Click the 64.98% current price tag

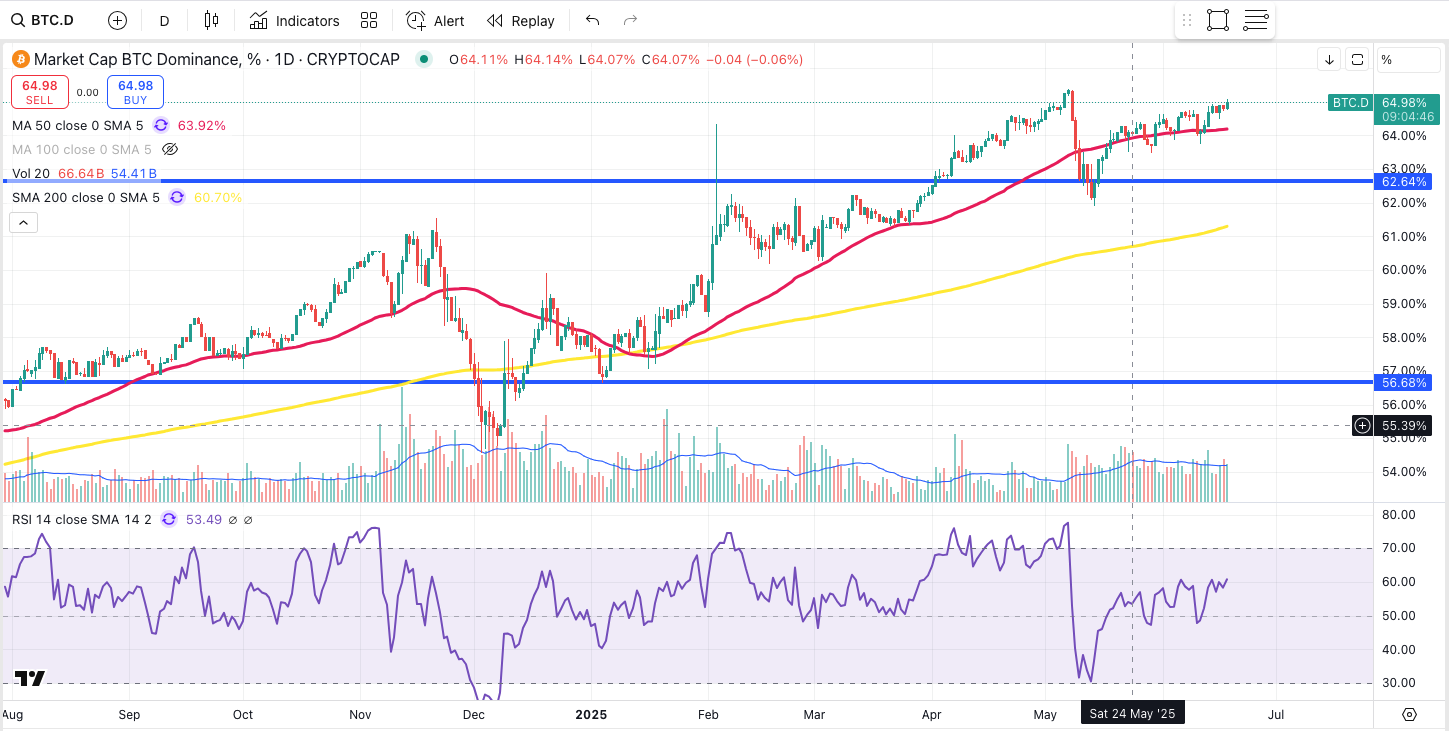(x=1404, y=102)
